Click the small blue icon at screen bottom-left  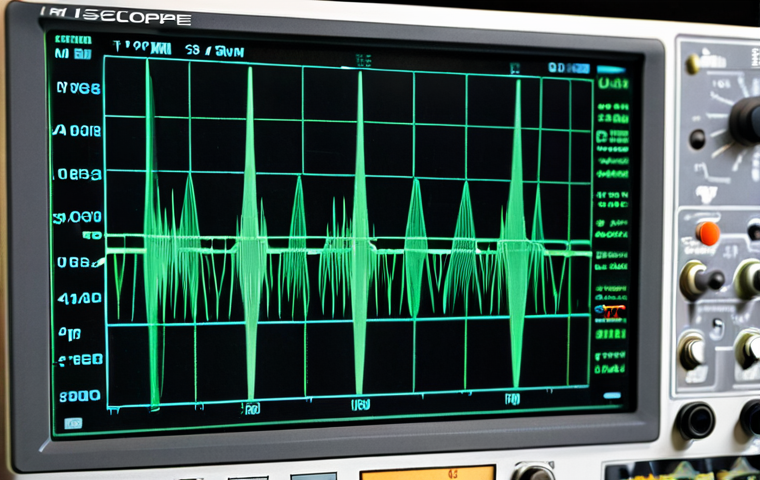[x=73, y=423]
